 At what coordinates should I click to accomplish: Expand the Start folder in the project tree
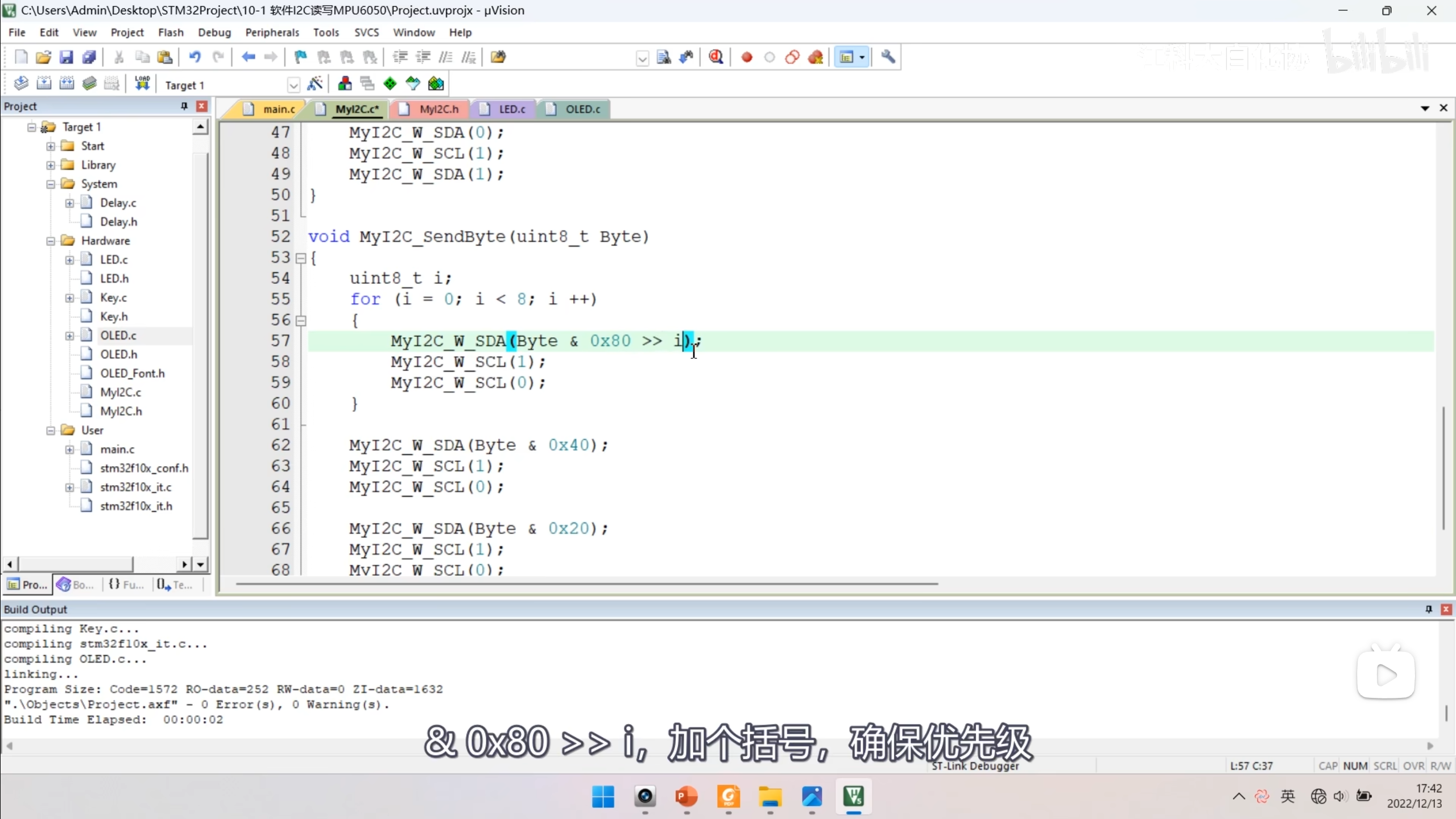51,146
